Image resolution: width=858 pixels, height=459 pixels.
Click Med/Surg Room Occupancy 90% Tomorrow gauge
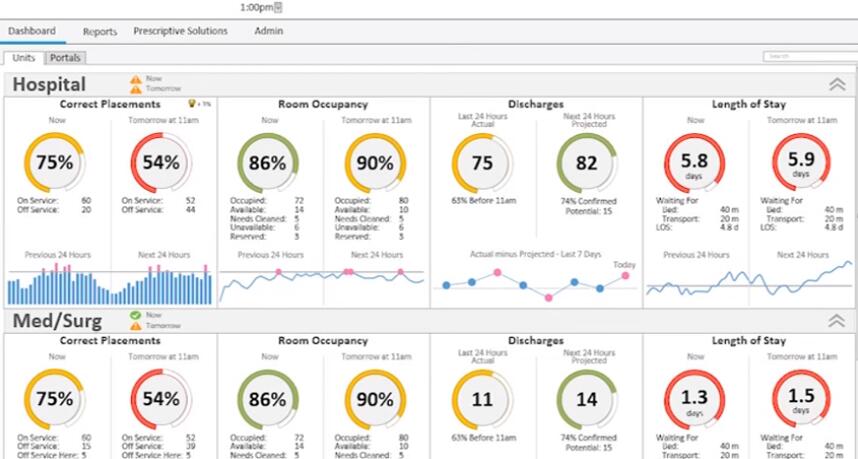coord(375,399)
